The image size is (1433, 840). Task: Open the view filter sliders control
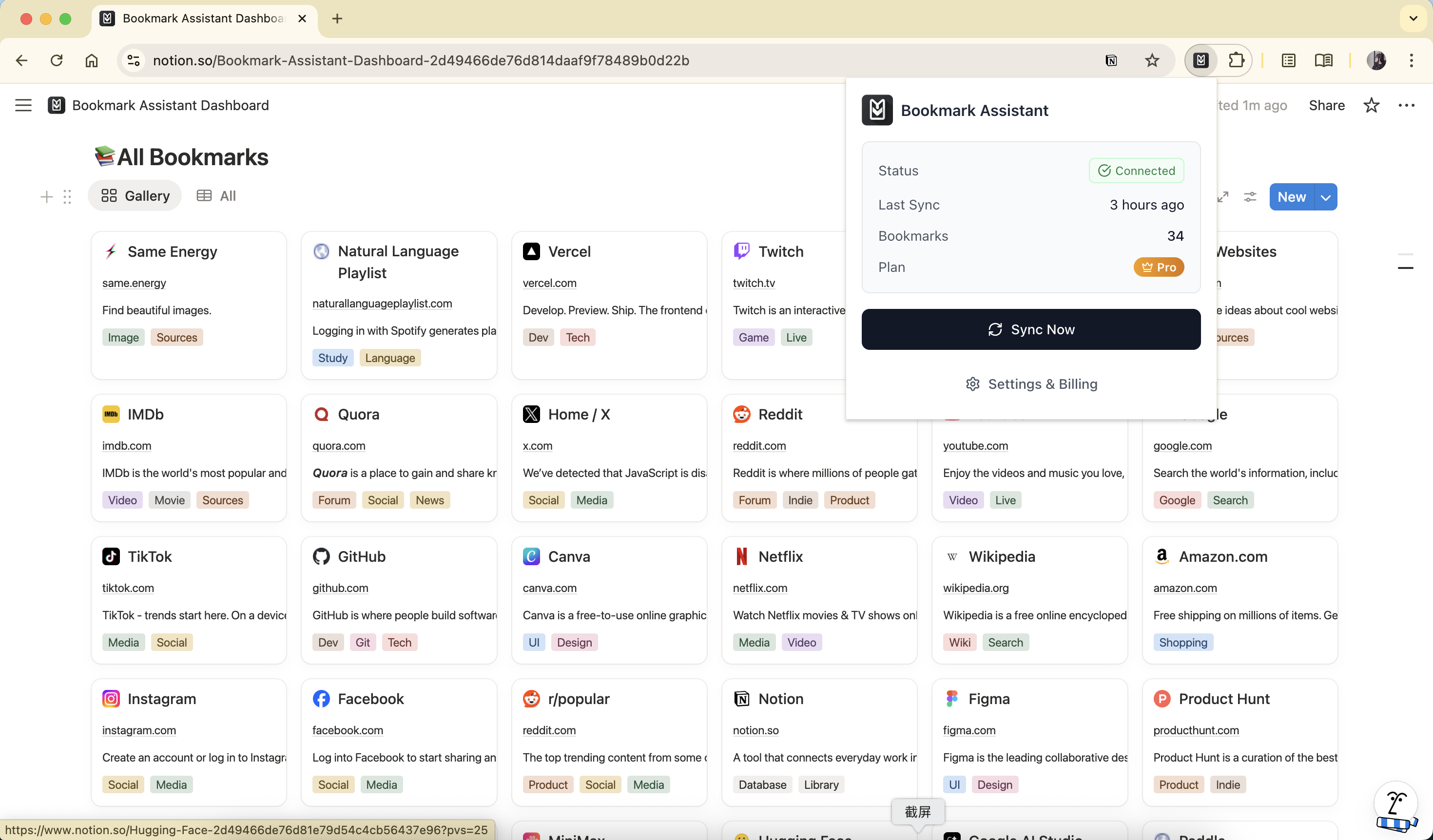pyautogui.click(x=1251, y=196)
